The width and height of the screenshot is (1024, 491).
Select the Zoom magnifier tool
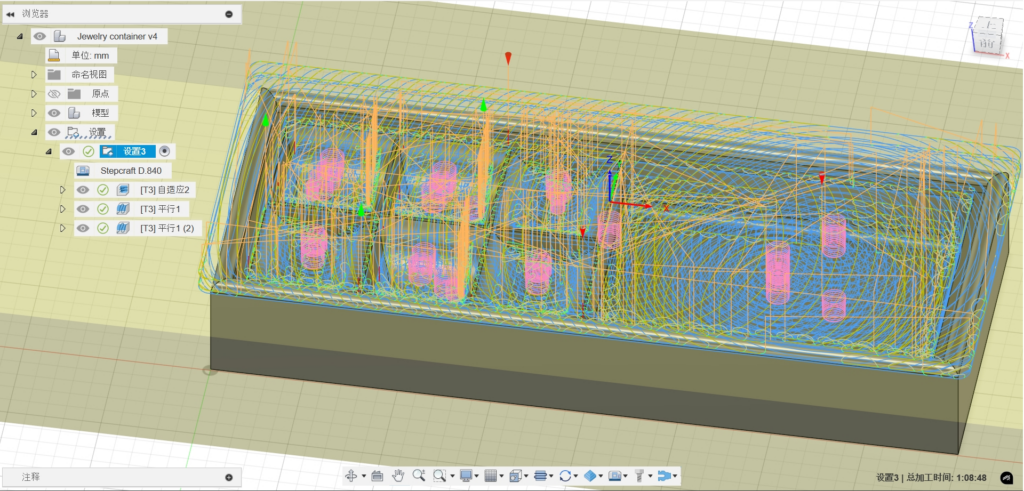[x=418, y=476]
